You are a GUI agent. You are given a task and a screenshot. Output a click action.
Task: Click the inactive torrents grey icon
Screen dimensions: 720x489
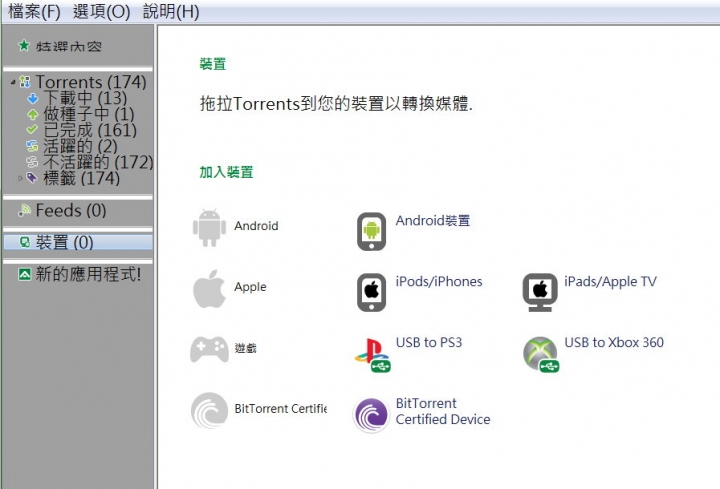(x=32, y=162)
